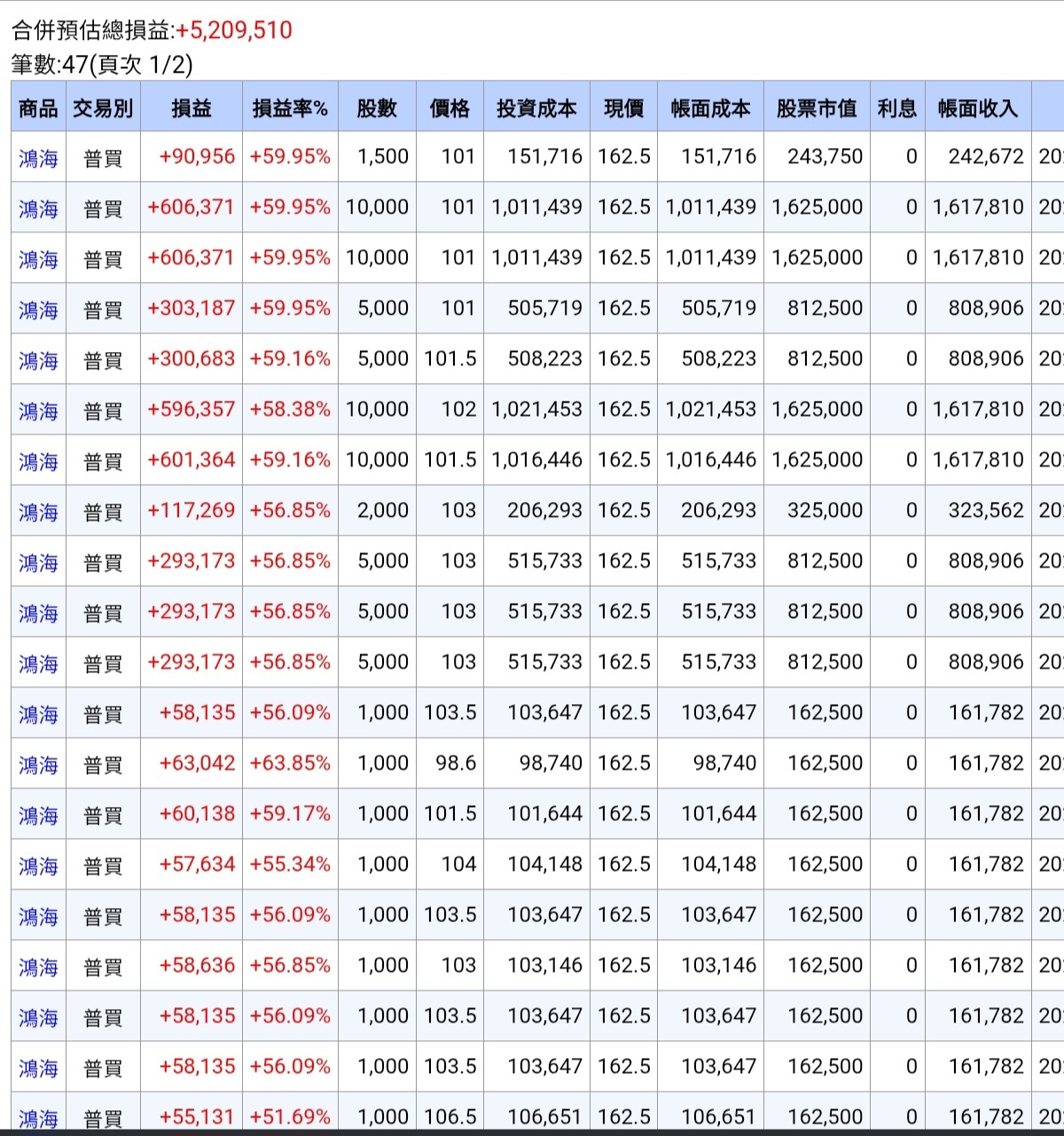
Task: Click 鴻海 in the +117,269 profit row
Action: (x=38, y=512)
